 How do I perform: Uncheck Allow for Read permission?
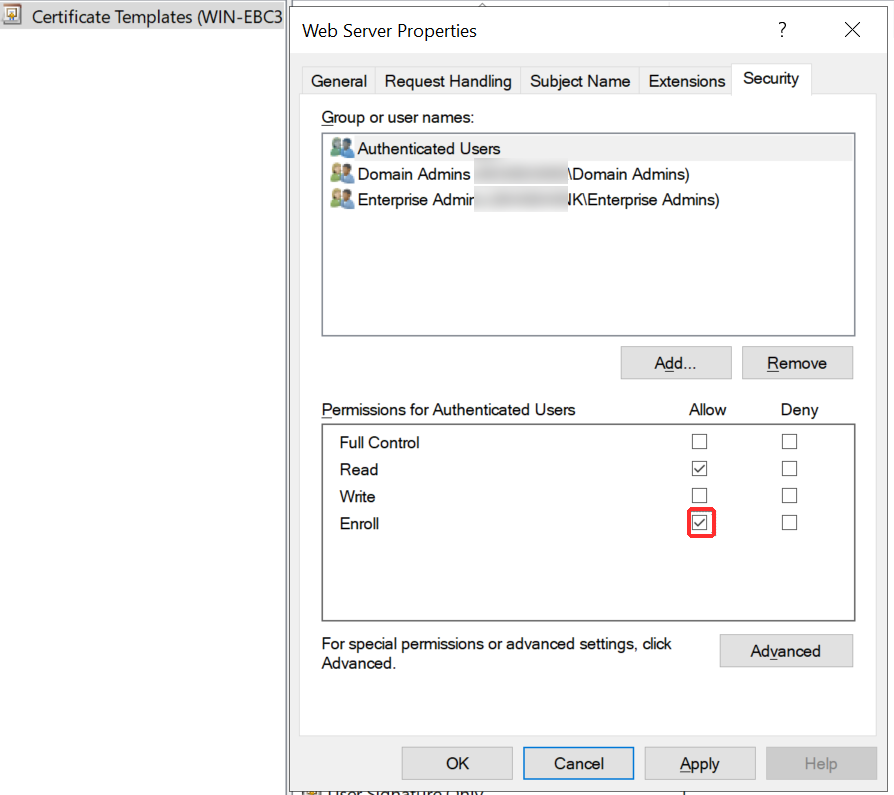coord(699,468)
